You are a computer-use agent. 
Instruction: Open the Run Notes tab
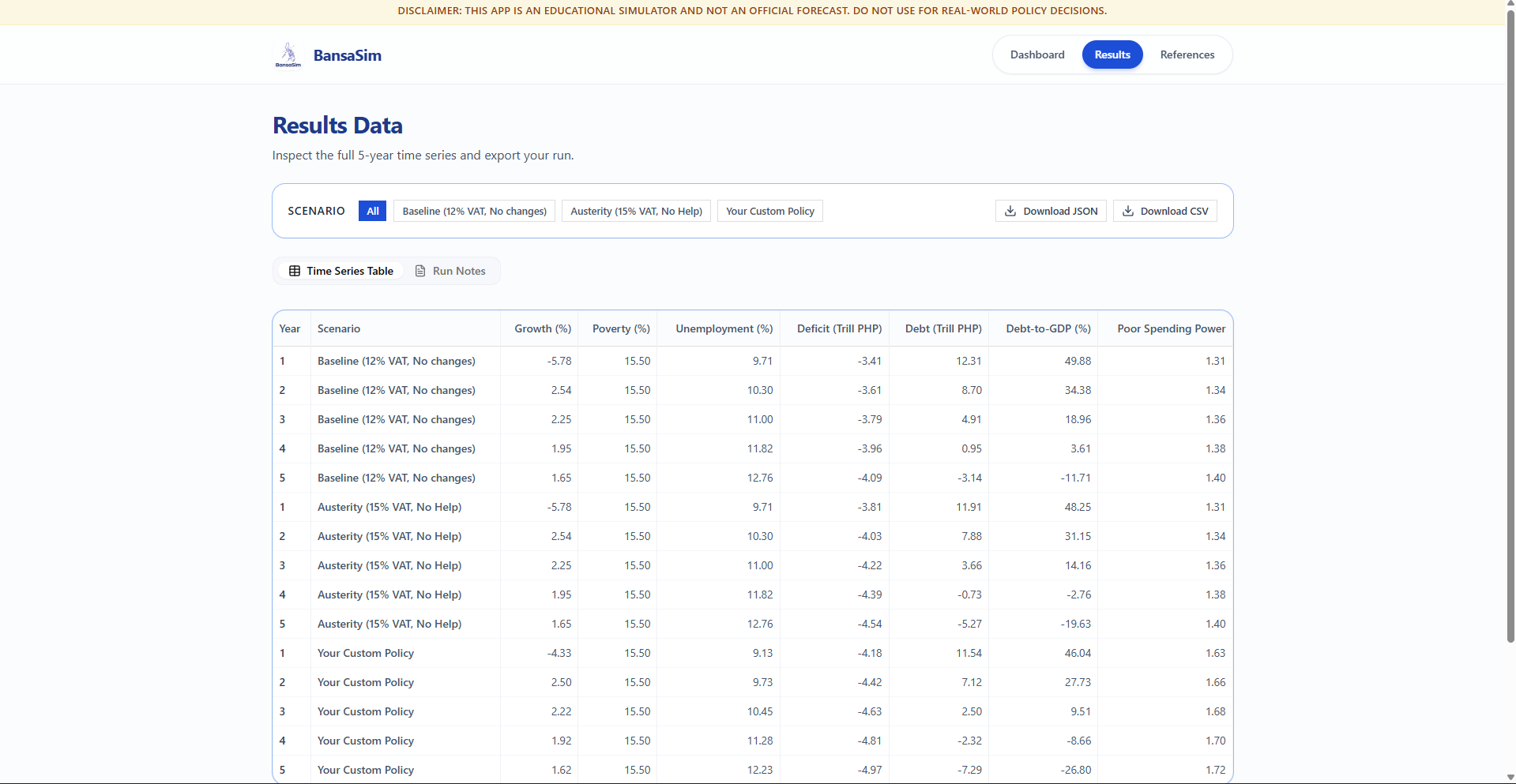(x=450, y=271)
